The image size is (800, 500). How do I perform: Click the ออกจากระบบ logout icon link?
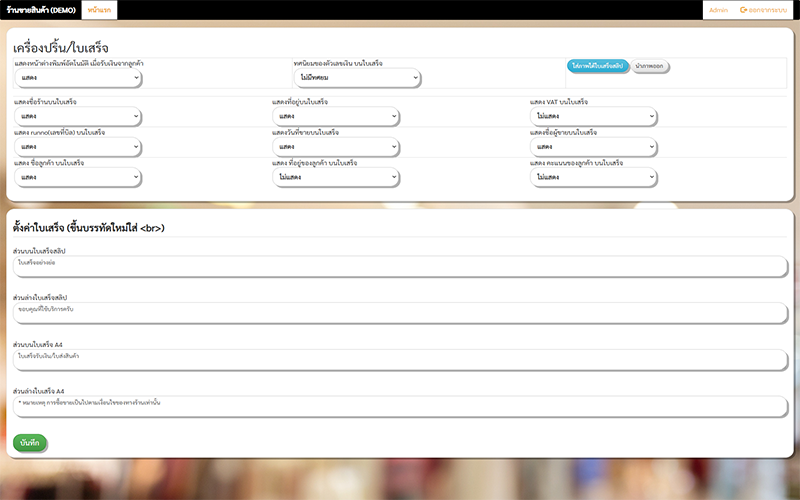click(x=763, y=10)
